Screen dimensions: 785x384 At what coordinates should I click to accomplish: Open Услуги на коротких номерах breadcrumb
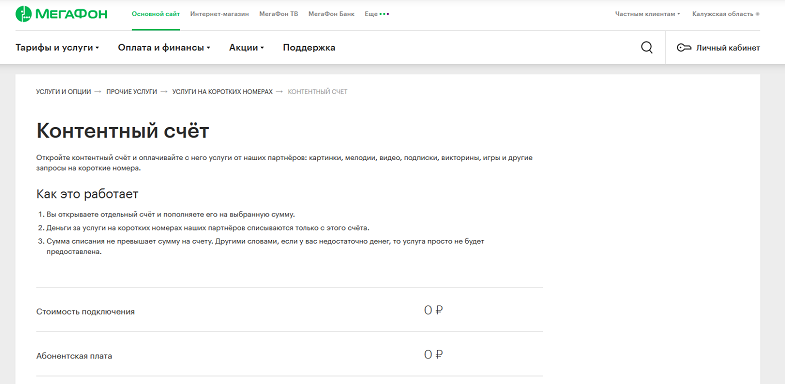[222, 92]
